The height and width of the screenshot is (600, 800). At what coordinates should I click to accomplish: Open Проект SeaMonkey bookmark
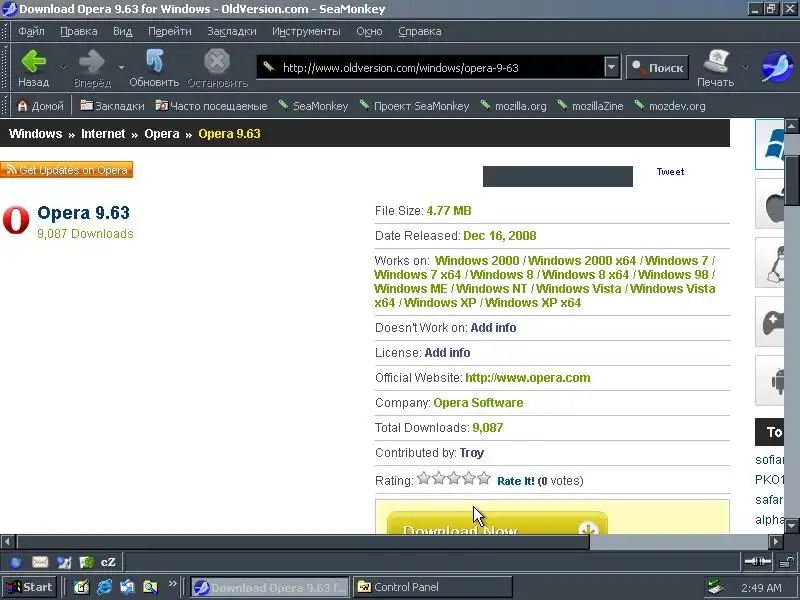pyautogui.click(x=414, y=106)
